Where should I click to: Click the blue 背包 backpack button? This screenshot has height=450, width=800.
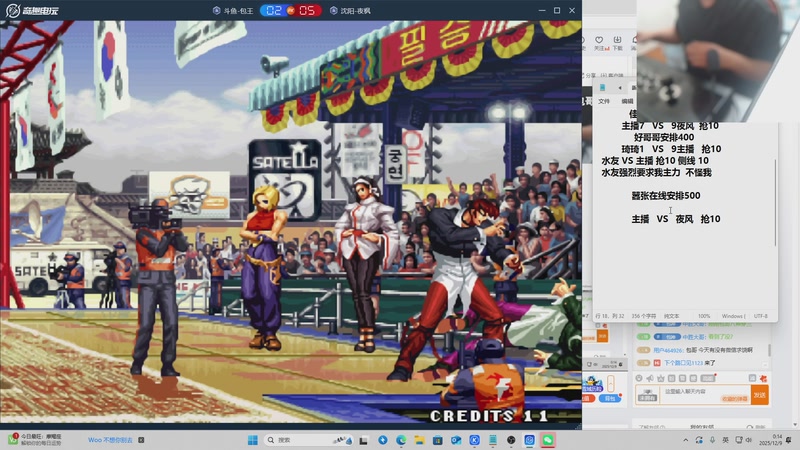pyautogui.click(x=610, y=398)
